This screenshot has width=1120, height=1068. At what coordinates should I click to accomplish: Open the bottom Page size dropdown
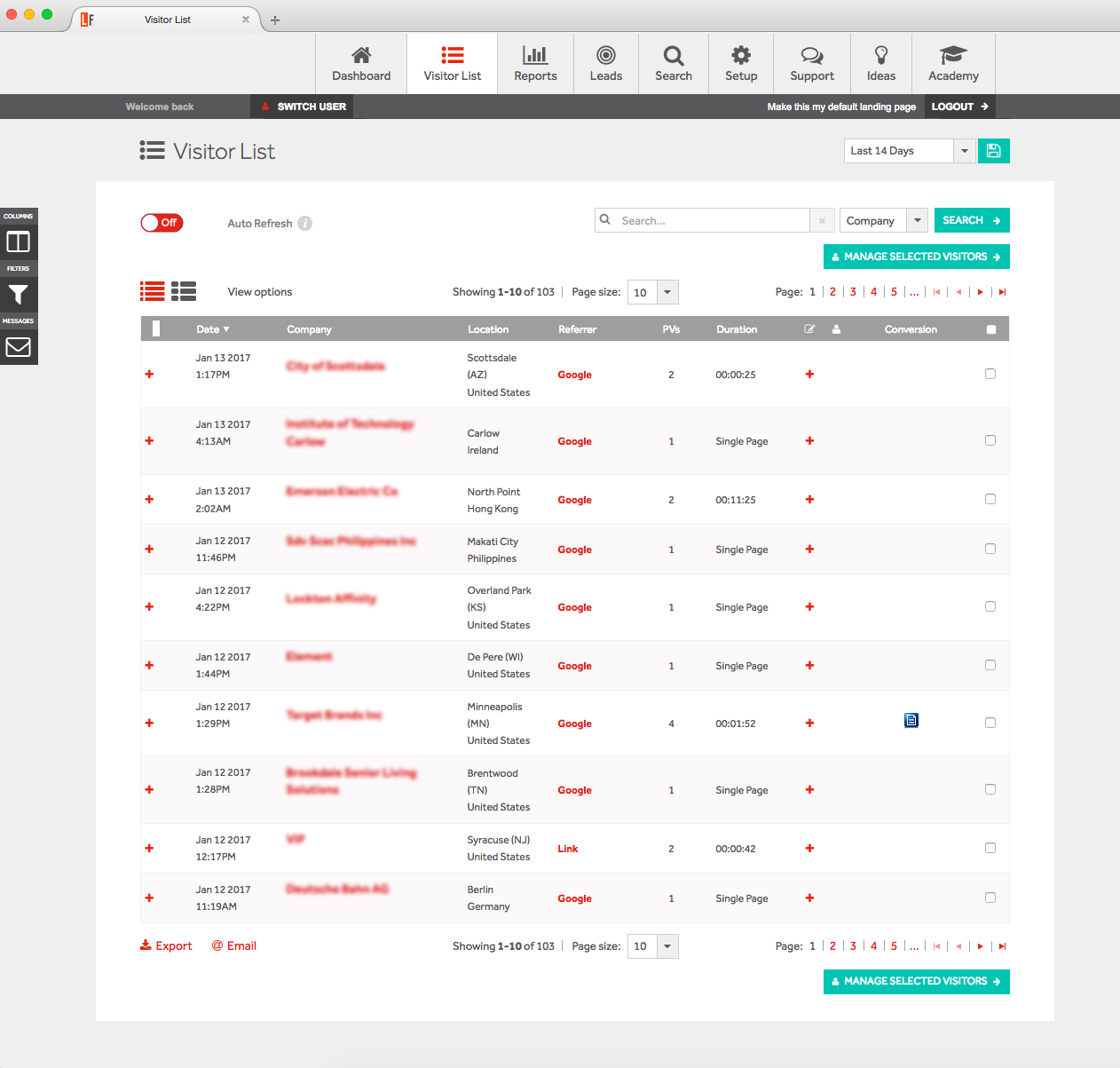pyautogui.click(x=653, y=946)
